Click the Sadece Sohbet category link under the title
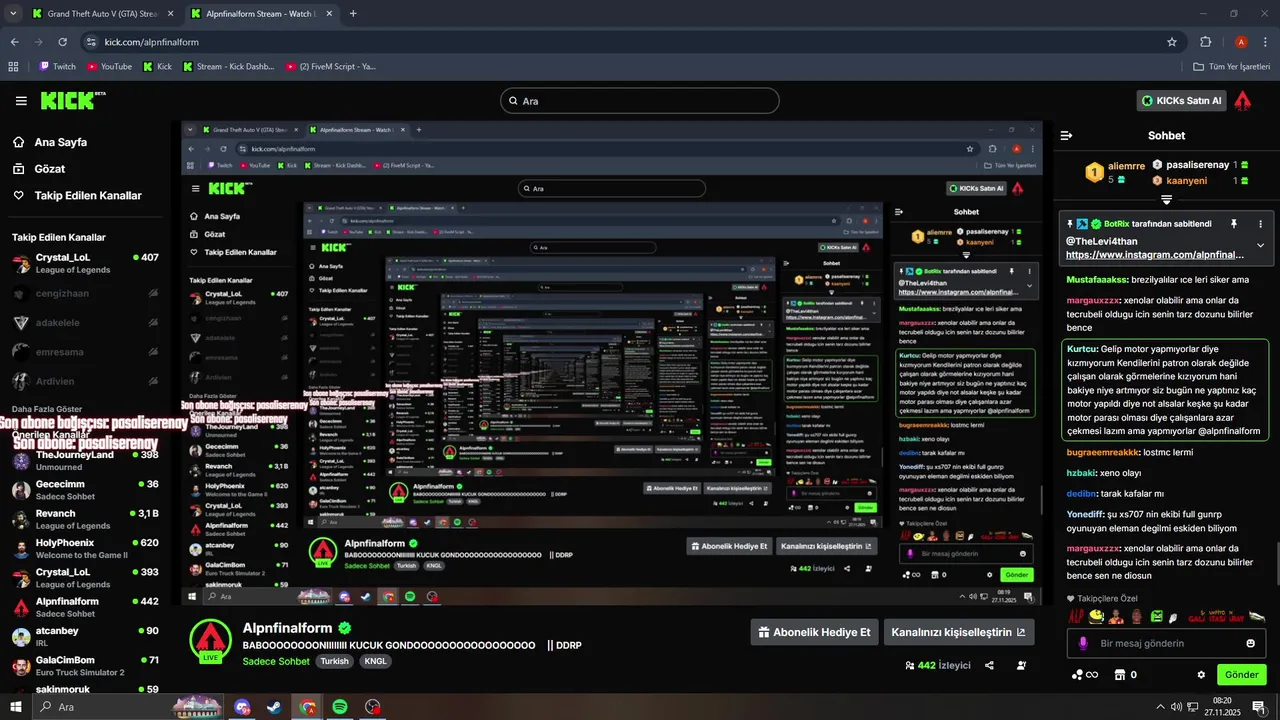Viewport: 1280px width, 720px height. 276,661
